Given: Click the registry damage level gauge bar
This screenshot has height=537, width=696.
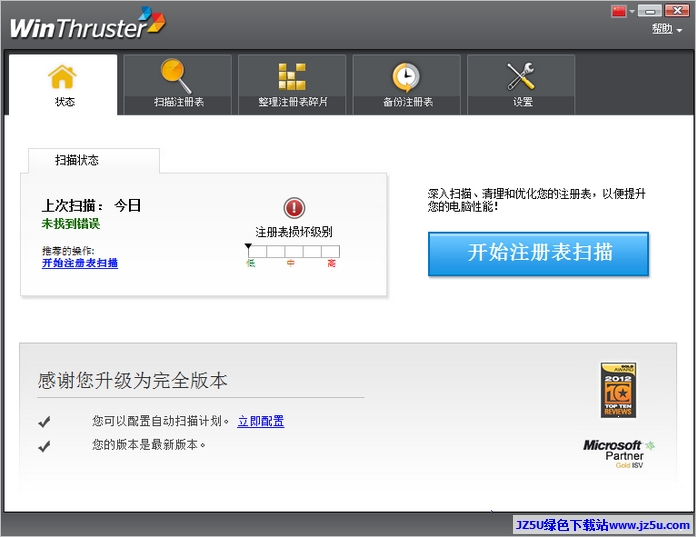Looking at the screenshot, I should point(294,252).
